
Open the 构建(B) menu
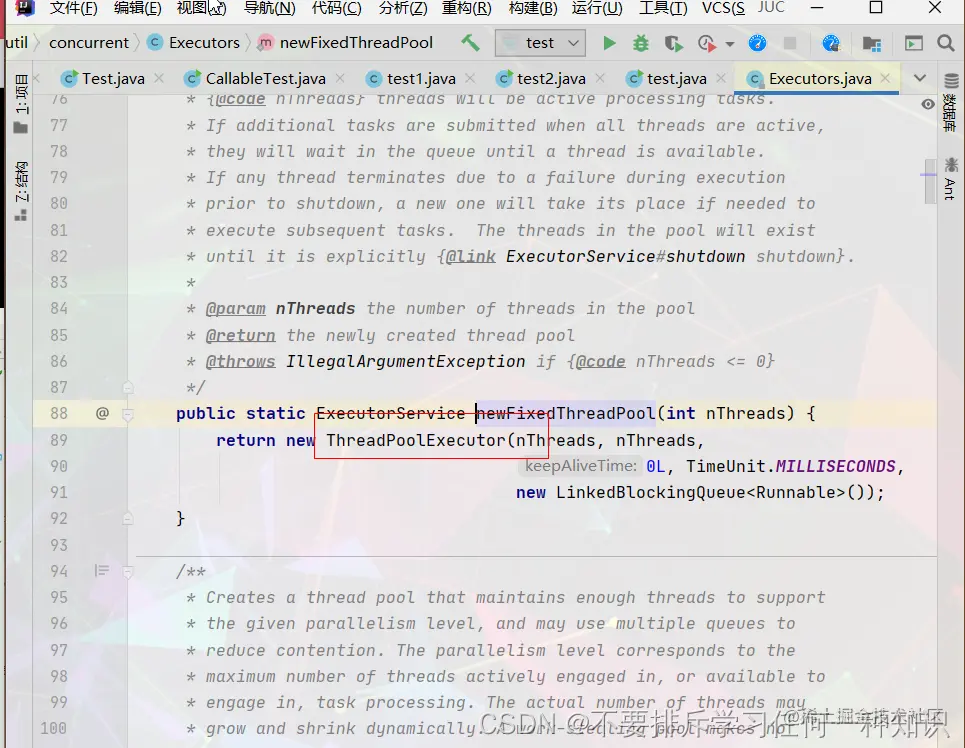pyautogui.click(x=533, y=8)
